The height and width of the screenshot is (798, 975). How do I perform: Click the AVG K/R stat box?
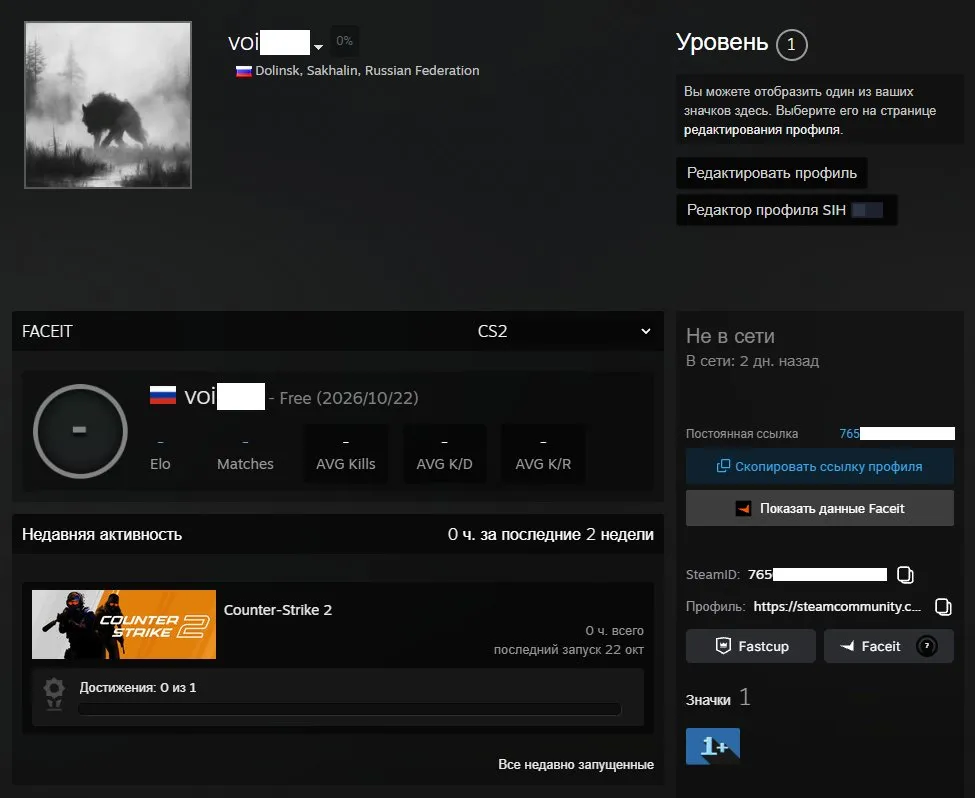(x=543, y=454)
